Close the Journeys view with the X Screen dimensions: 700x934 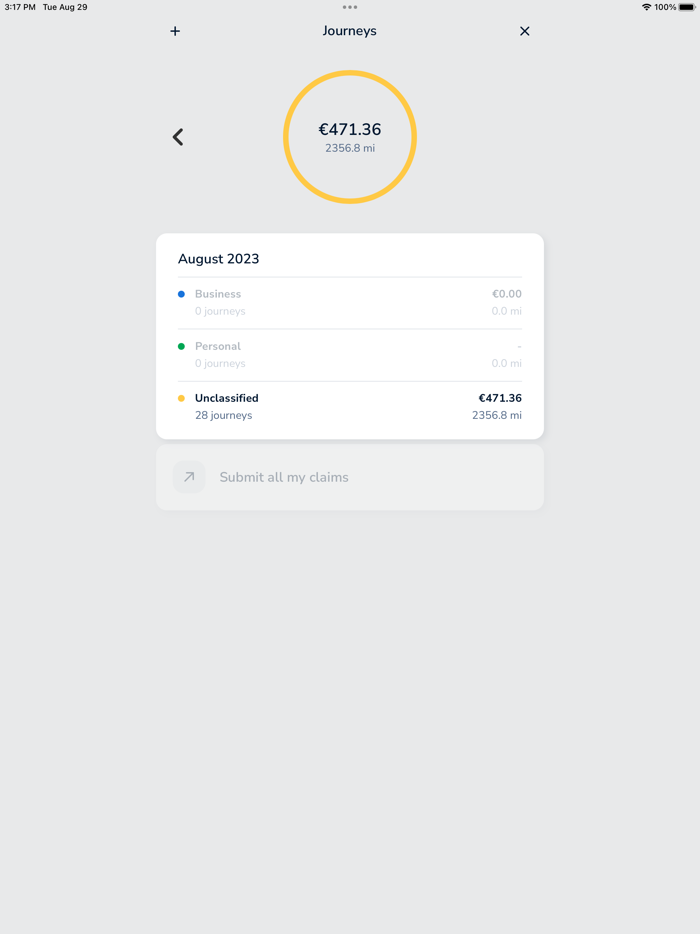(524, 31)
